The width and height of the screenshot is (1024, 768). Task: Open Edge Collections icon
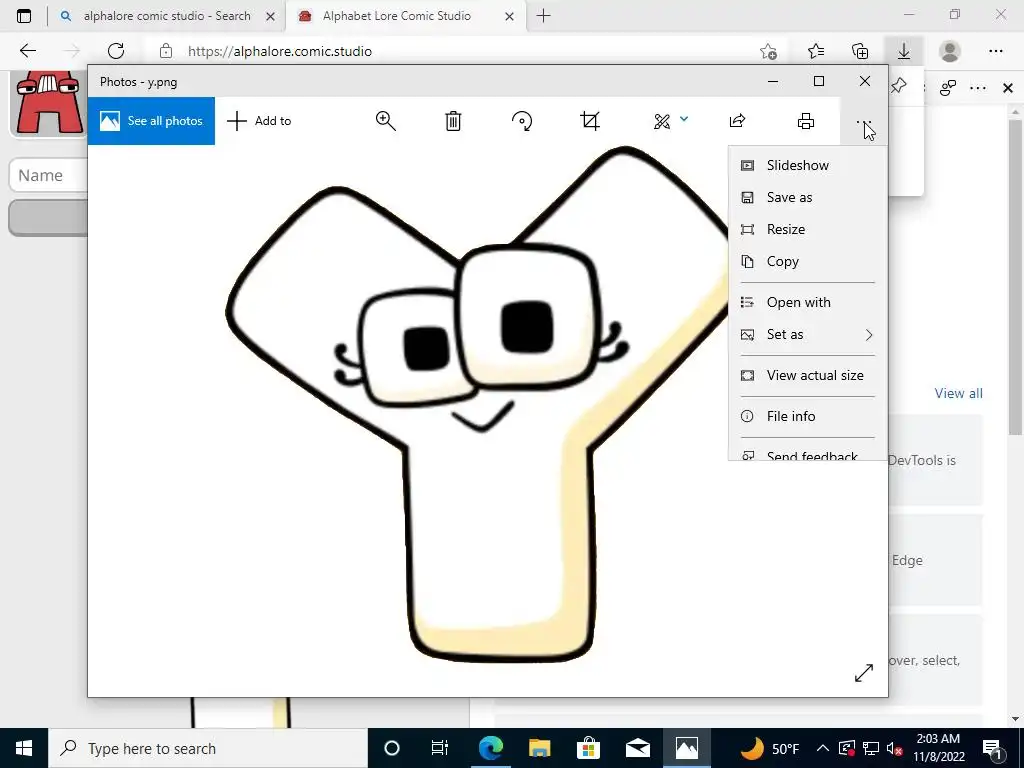[x=860, y=51]
